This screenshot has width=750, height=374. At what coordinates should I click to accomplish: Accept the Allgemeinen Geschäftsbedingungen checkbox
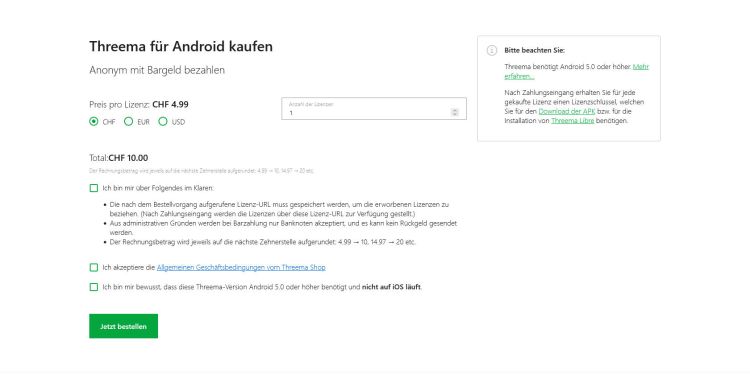pyautogui.click(x=94, y=267)
